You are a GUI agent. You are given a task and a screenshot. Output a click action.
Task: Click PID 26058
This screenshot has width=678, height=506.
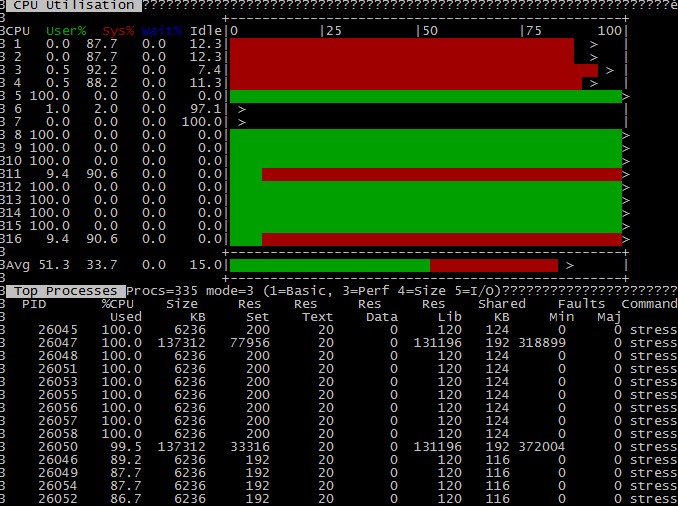point(58,434)
